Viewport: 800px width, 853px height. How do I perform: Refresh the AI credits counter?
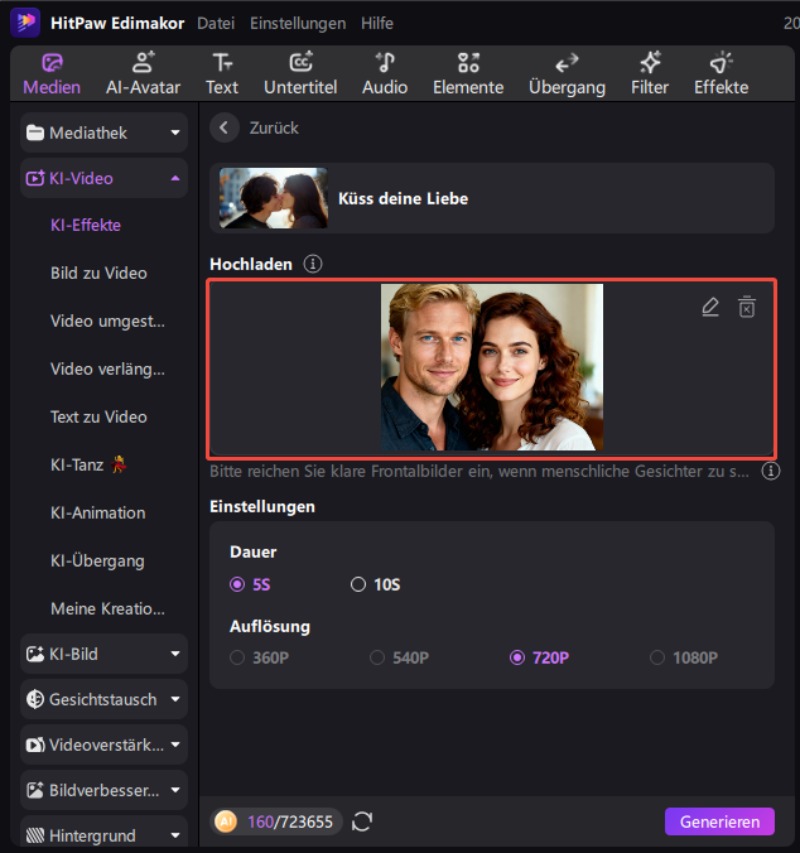coord(362,822)
